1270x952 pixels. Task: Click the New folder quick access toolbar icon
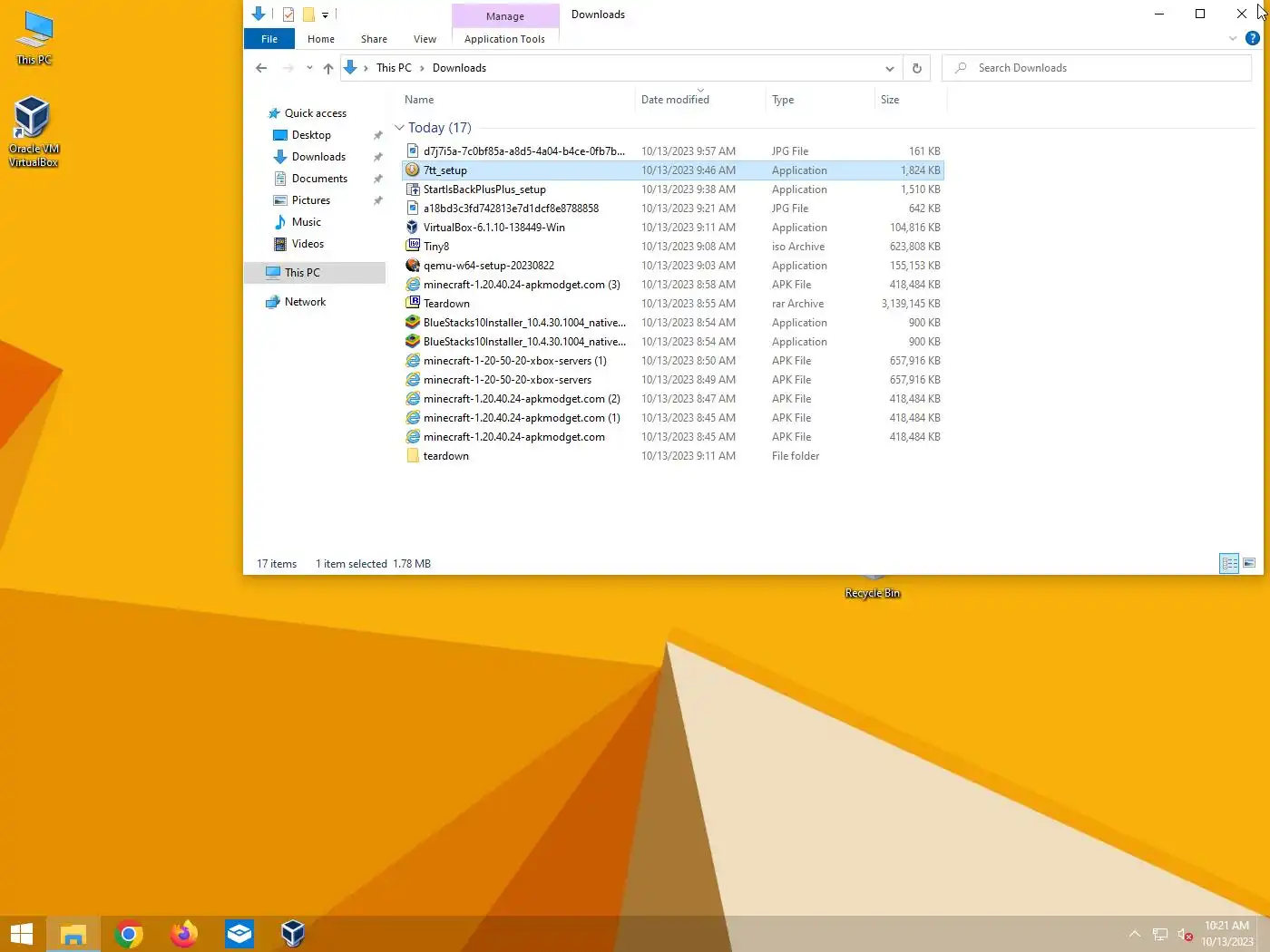pos(308,15)
